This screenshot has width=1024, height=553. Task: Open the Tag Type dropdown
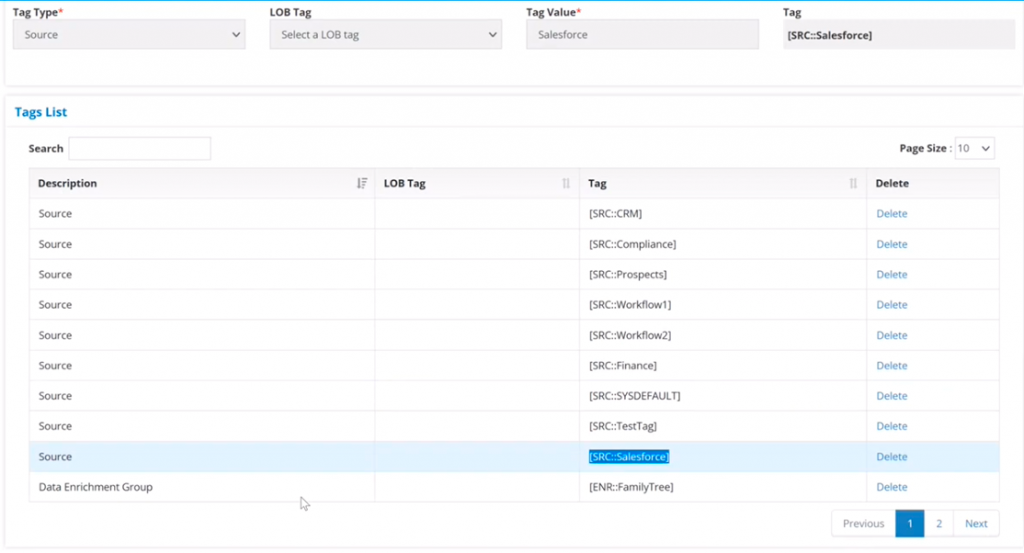pos(129,35)
